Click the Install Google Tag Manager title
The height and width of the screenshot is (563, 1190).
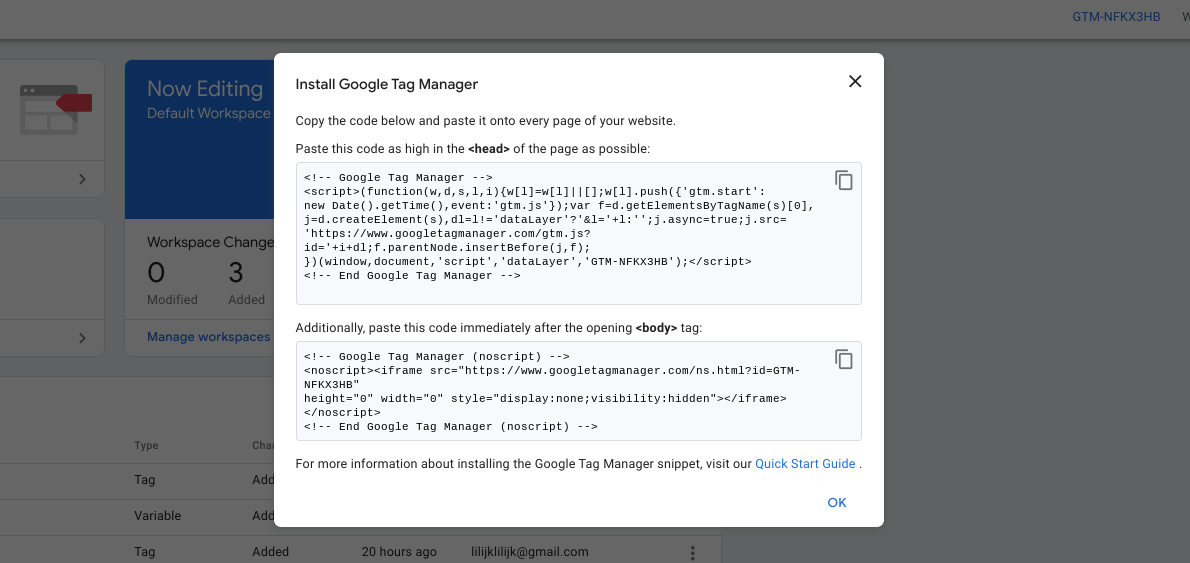coord(386,84)
